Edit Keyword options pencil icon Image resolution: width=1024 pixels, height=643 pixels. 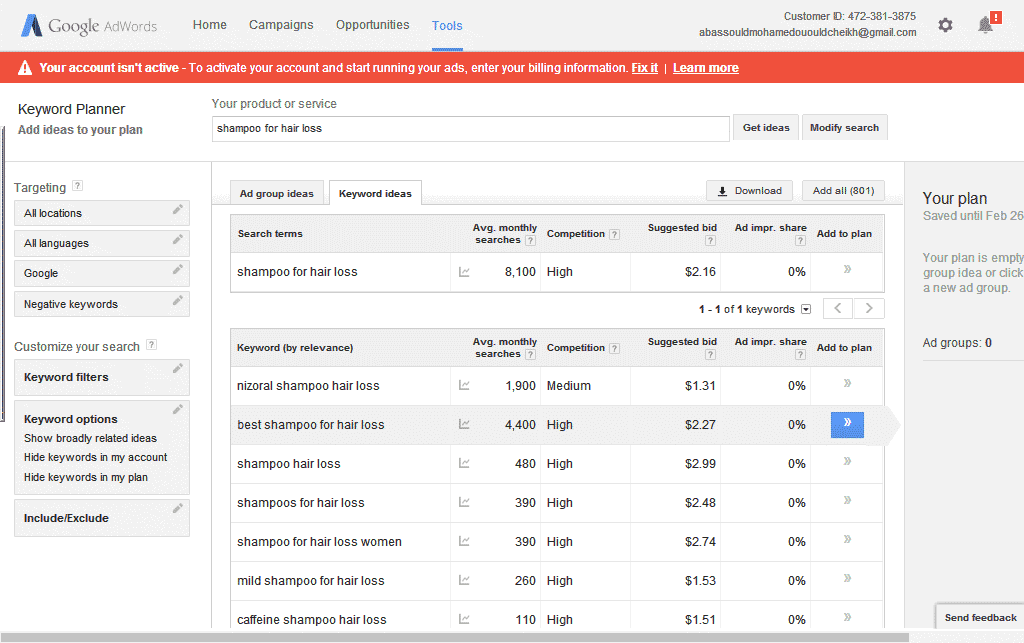177,409
